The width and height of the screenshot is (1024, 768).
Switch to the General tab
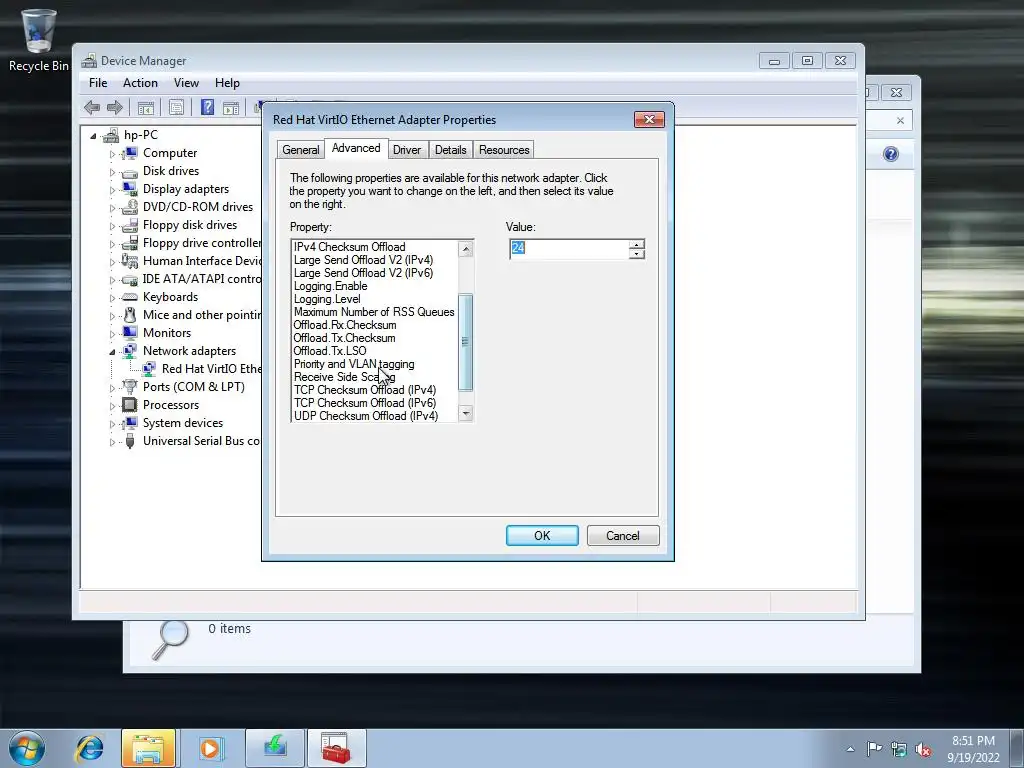[300, 150]
